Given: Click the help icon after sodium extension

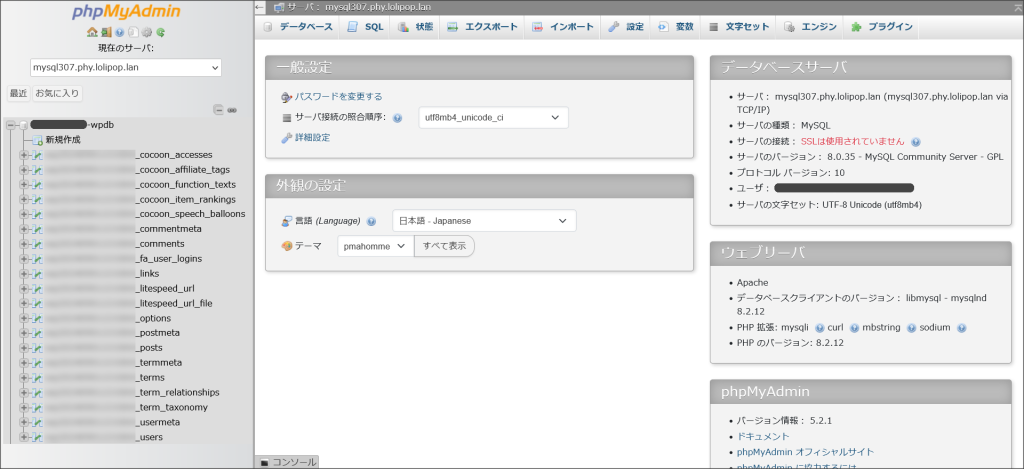Looking at the screenshot, I should pyautogui.click(x=961, y=328).
